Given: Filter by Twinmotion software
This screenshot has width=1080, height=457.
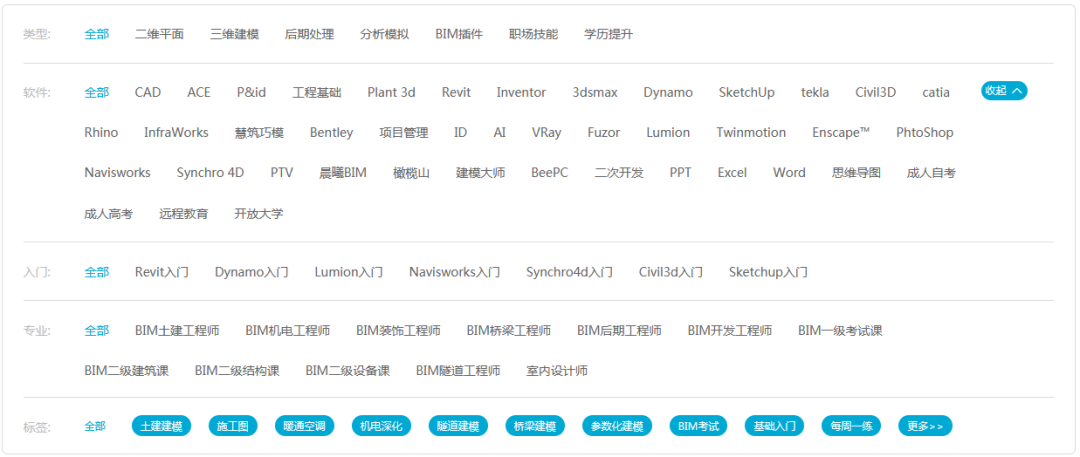Looking at the screenshot, I should pyautogui.click(x=751, y=132).
